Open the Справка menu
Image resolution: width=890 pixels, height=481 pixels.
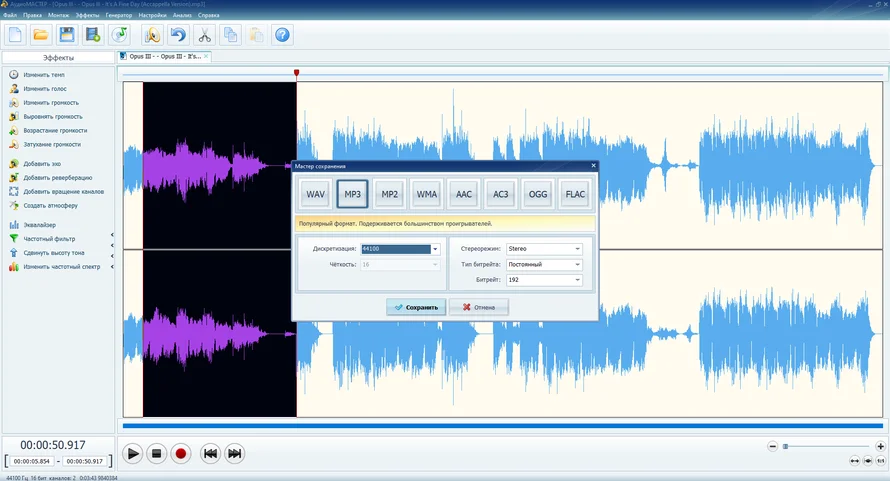click(x=208, y=15)
